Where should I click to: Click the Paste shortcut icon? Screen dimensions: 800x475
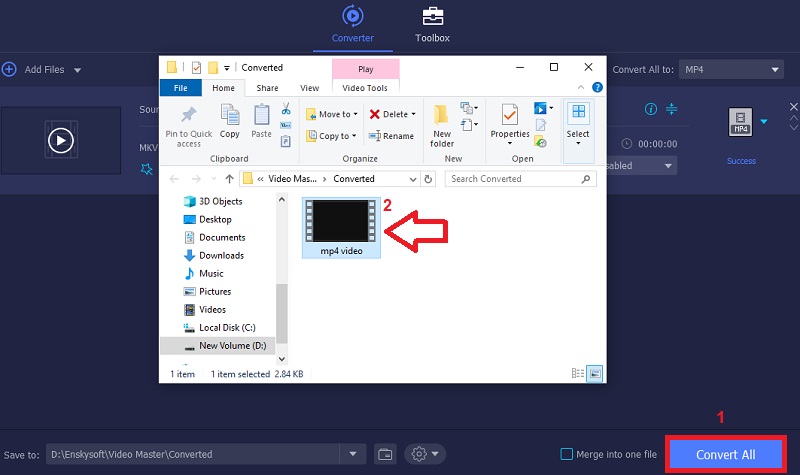286,141
